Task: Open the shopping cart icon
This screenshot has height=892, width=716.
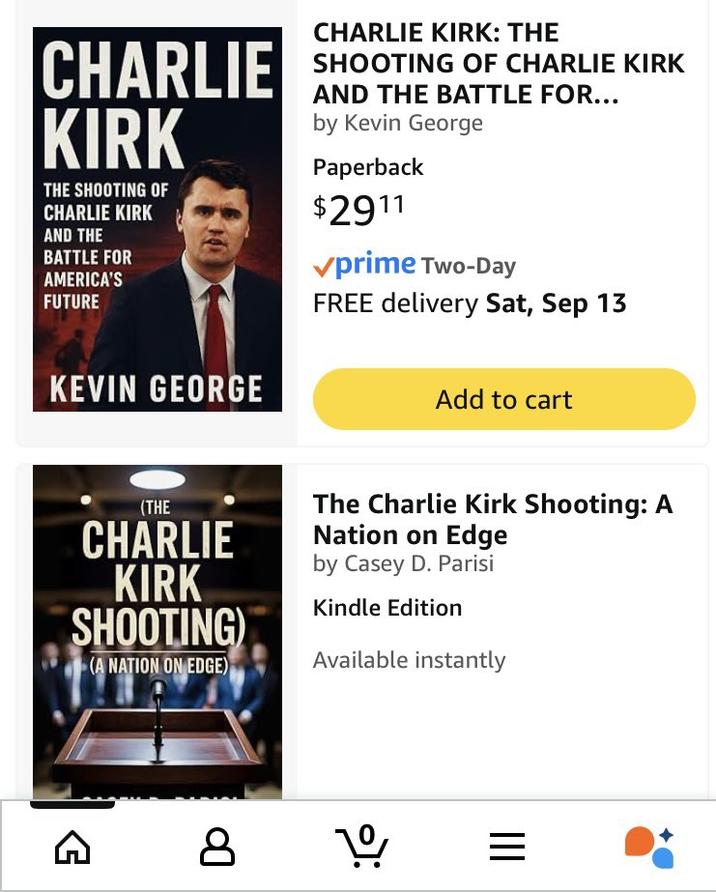Action: pos(360,848)
